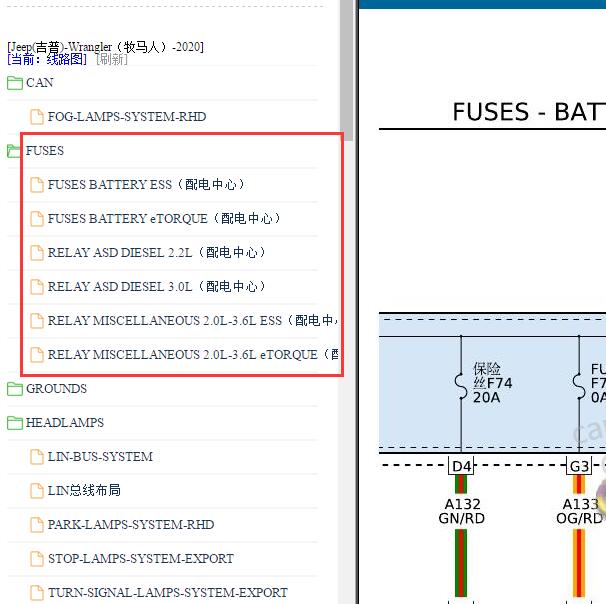Open RELAY ASD DIESEL 3.0L diagram
This screenshot has height=604, width=606.
[x=157, y=287]
